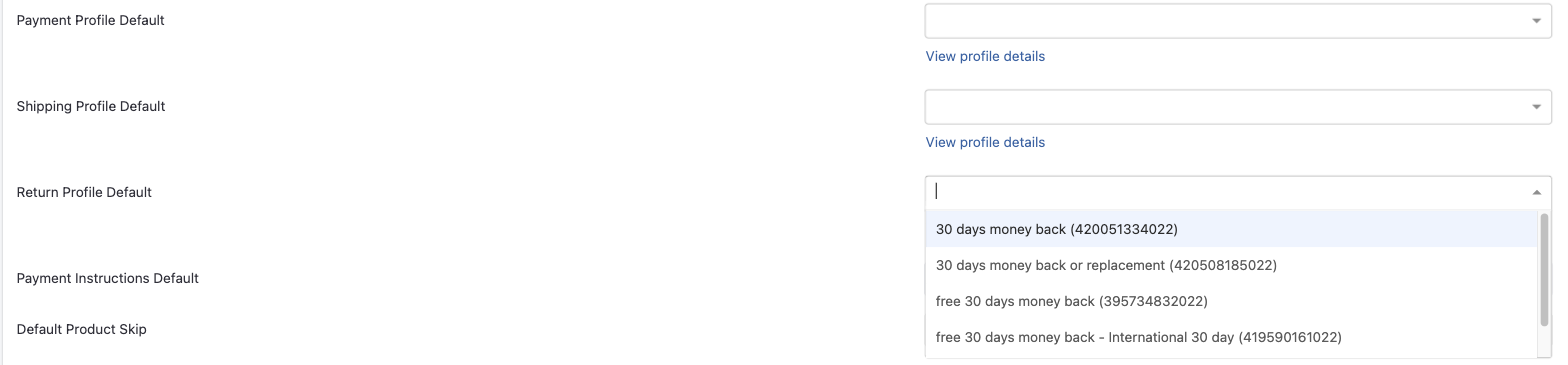
Task: Focus the Payment Profile Default select box
Action: pos(1238,21)
